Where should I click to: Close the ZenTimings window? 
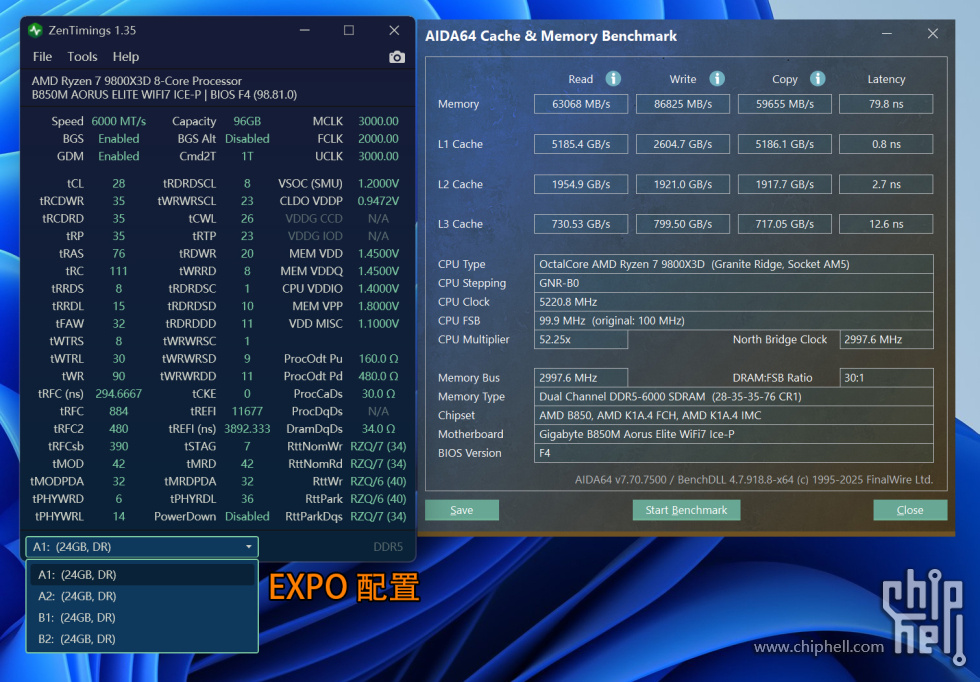coord(394,30)
